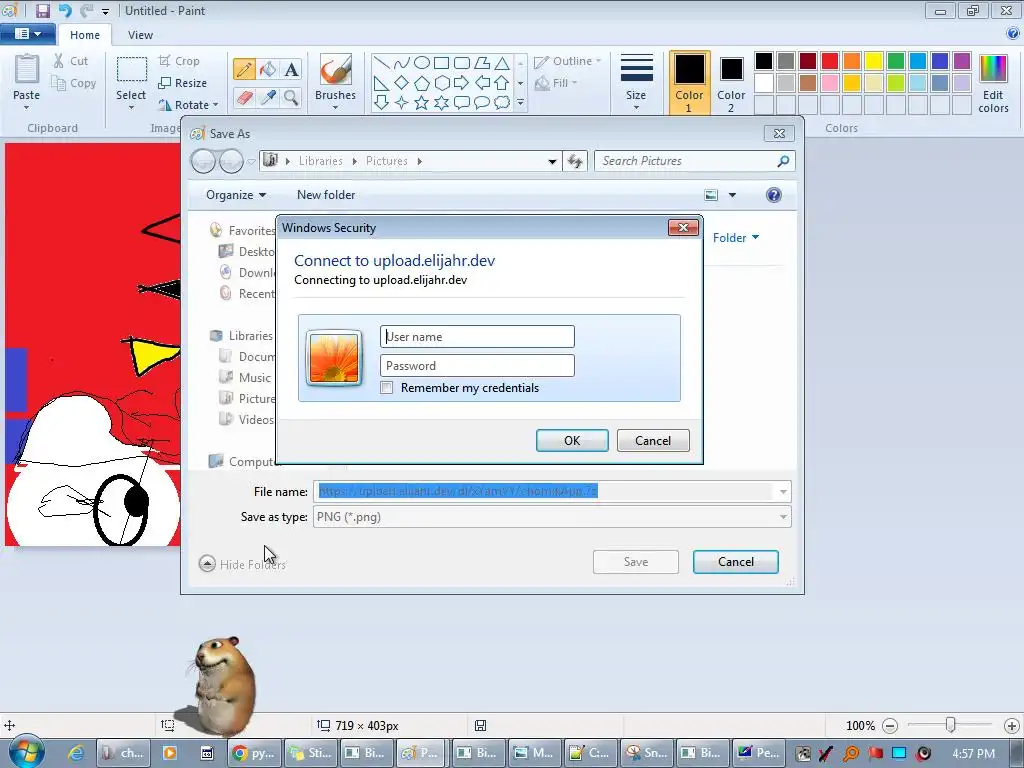Click the zoom slider handle
Viewport: 1024px width, 768px height.
pyautogui.click(x=951, y=724)
